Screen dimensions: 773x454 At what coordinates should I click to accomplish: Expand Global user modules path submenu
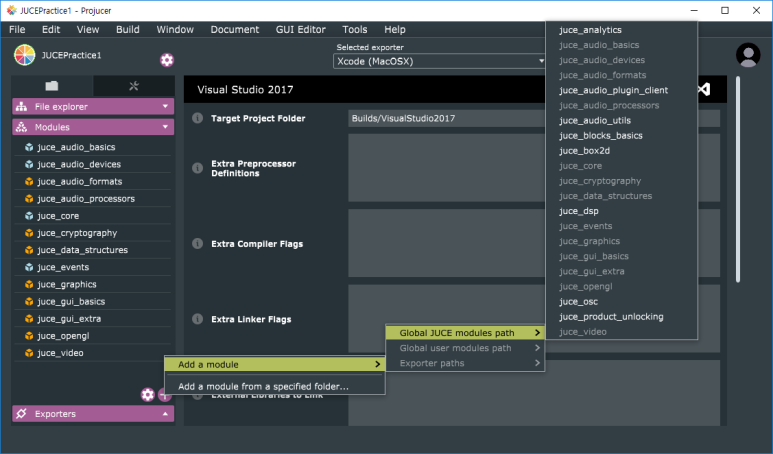coord(465,348)
